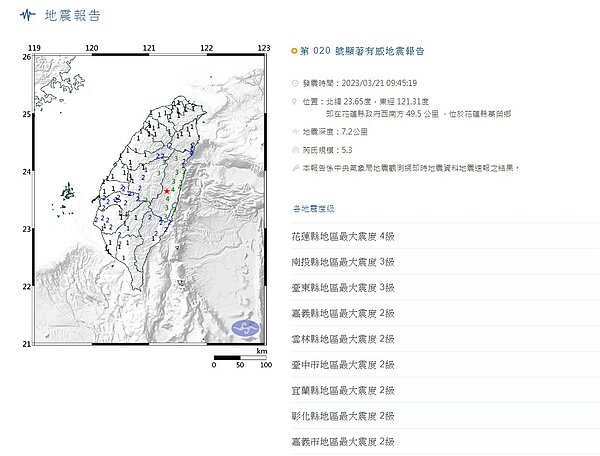600x456 pixels.
Task: Select the note starting with 本報告
Action: (411, 168)
